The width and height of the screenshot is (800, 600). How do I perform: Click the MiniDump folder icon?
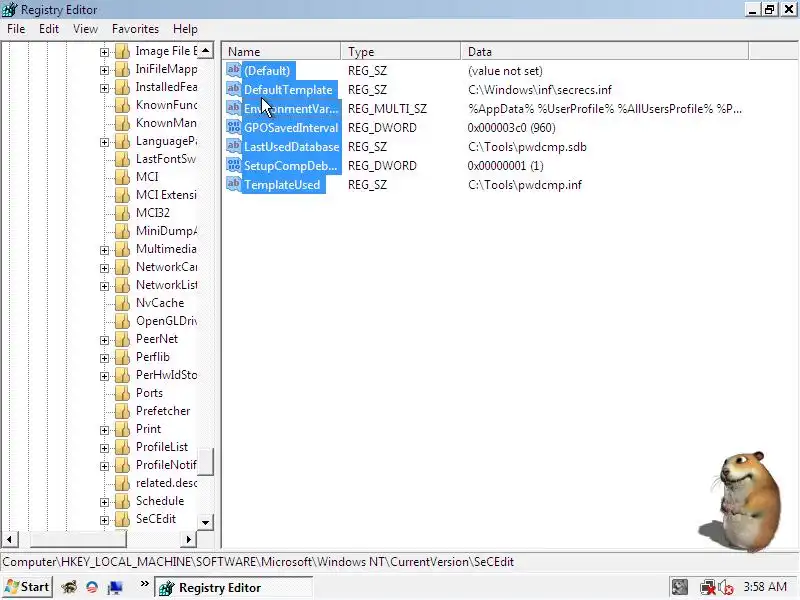122,231
